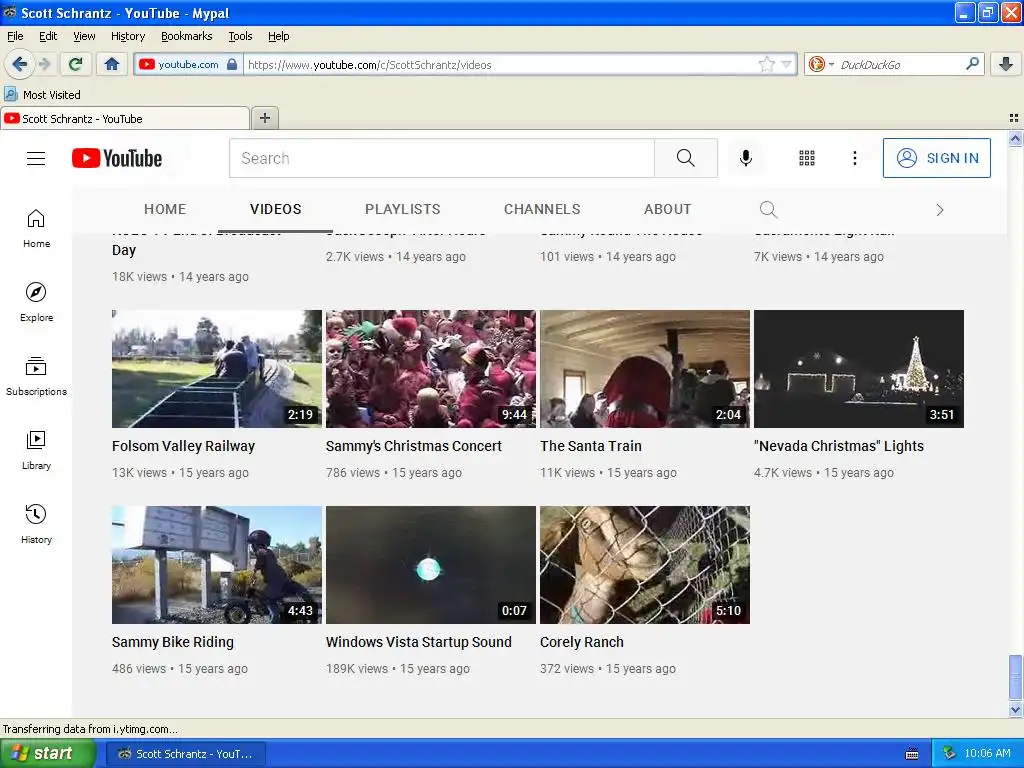Click the network tray icon
1024x768 pixels.
[950, 754]
